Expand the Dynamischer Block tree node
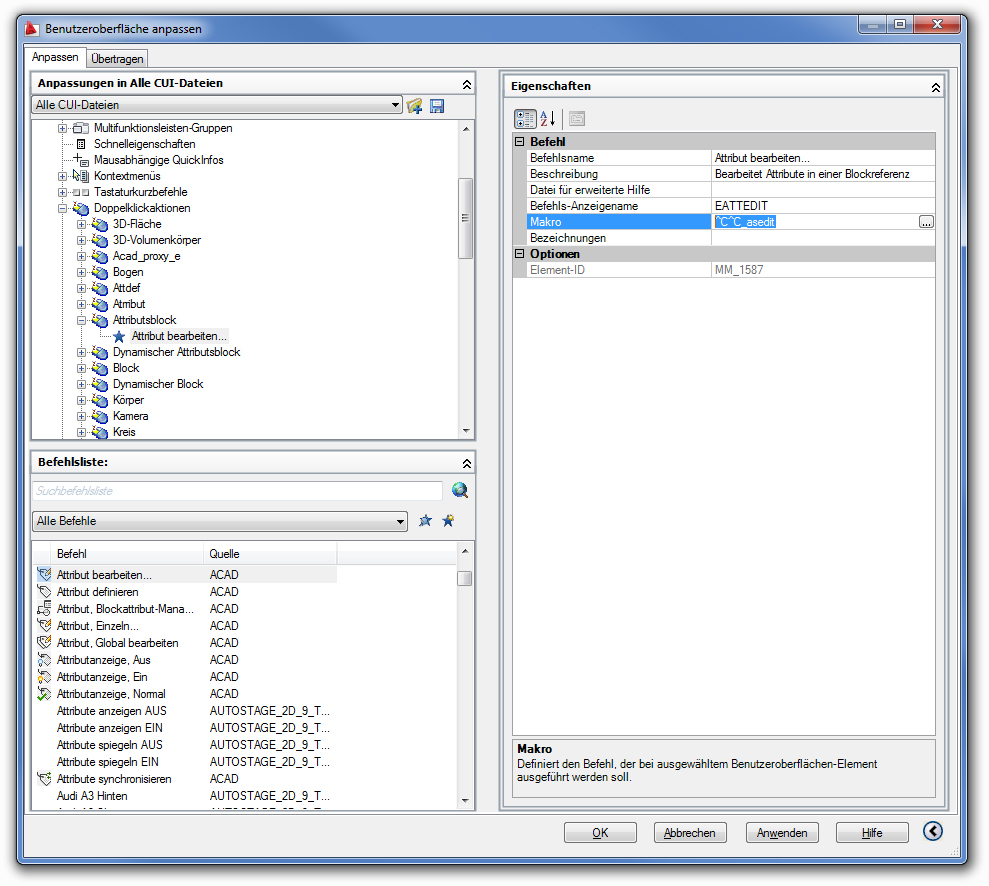 tap(82, 384)
